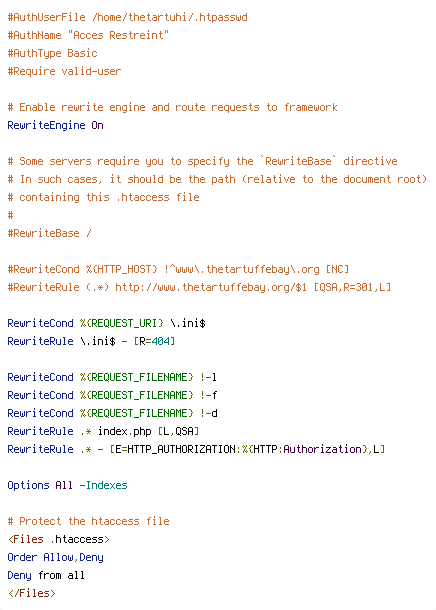Click the #Require valid-user line
The width and height of the screenshot is (436, 610).
coord(64,71)
